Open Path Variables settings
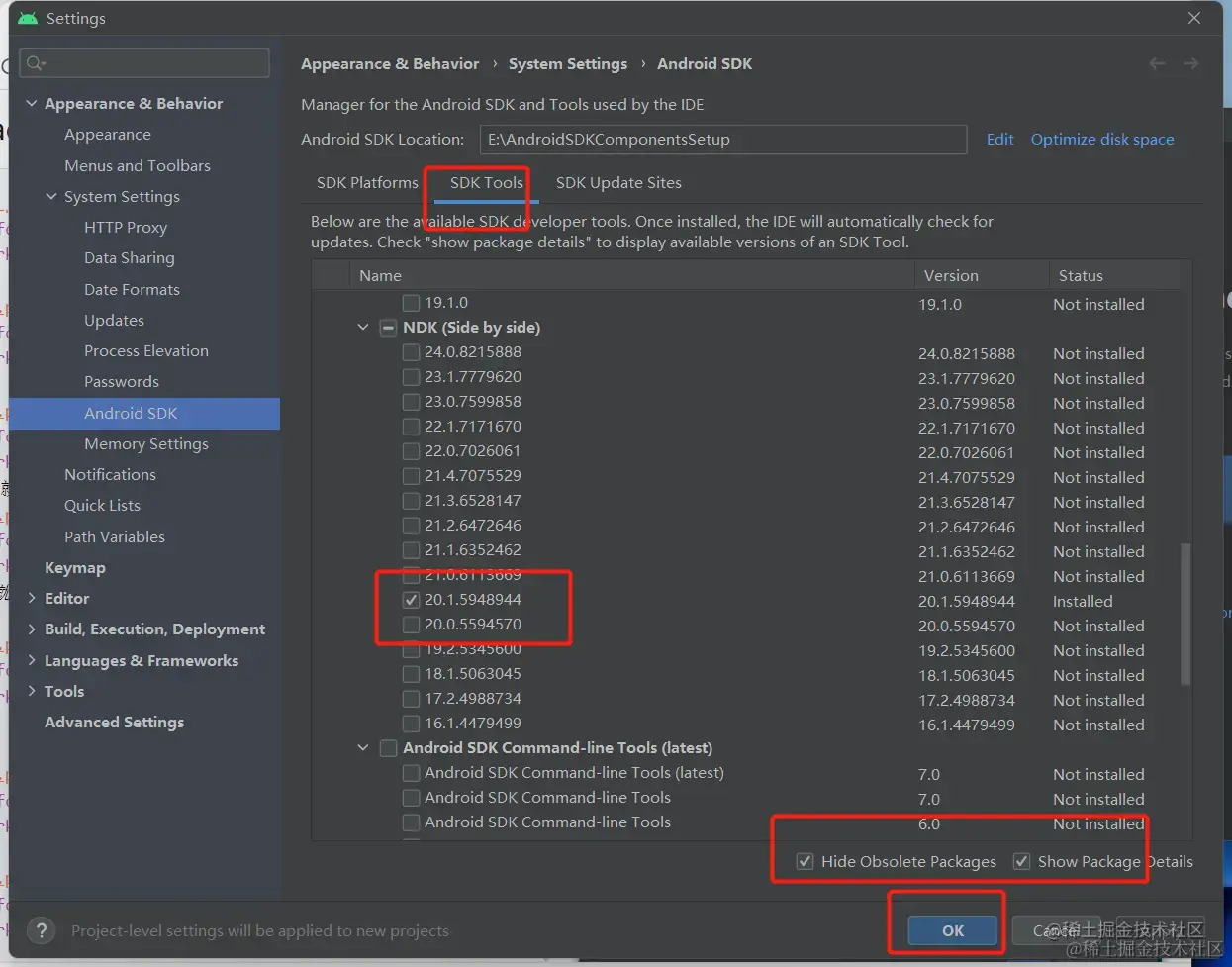The height and width of the screenshot is (967, 1232). click(115, 536)
